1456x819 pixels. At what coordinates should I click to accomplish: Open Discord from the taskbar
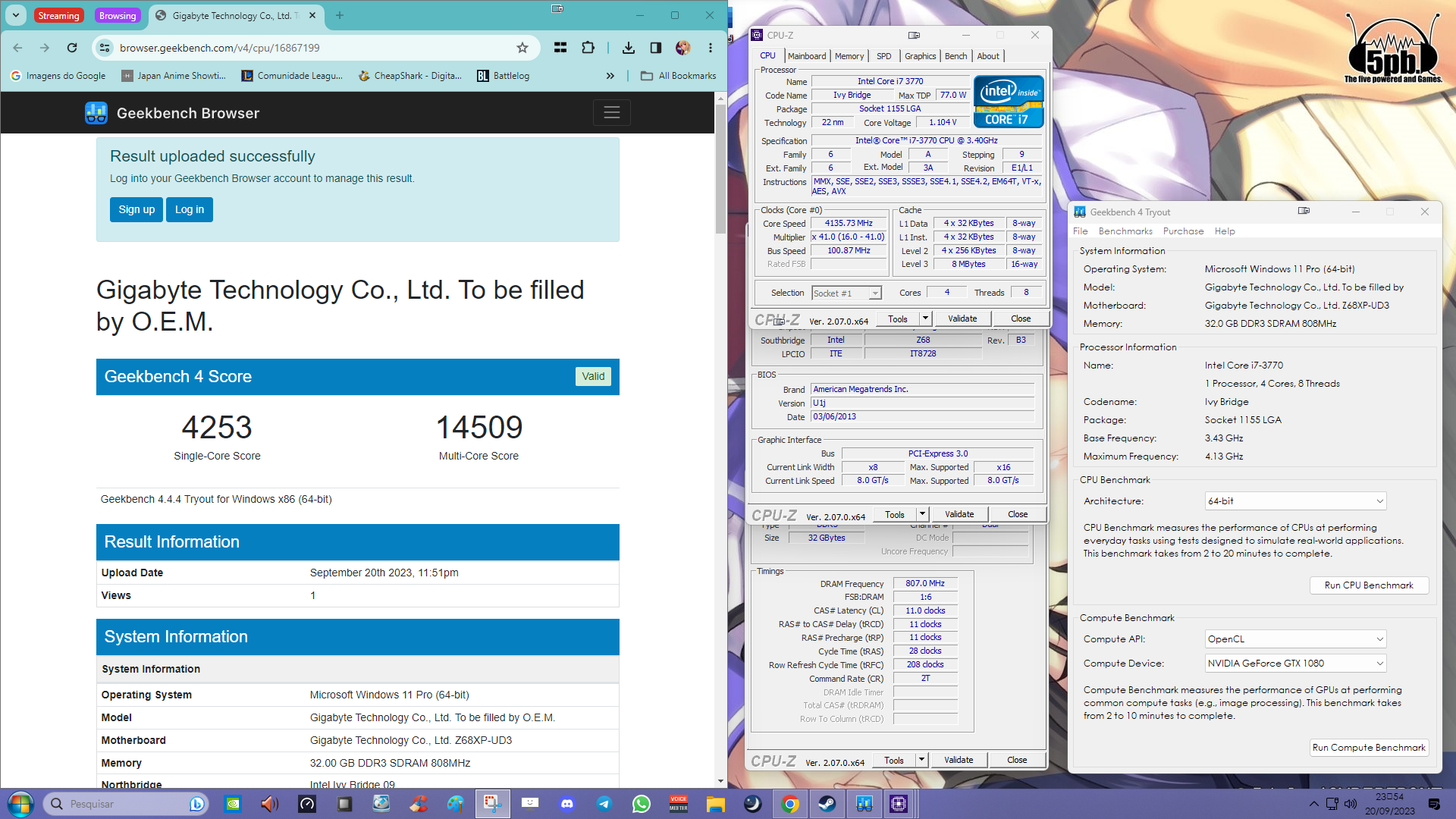tap(567, 804)
